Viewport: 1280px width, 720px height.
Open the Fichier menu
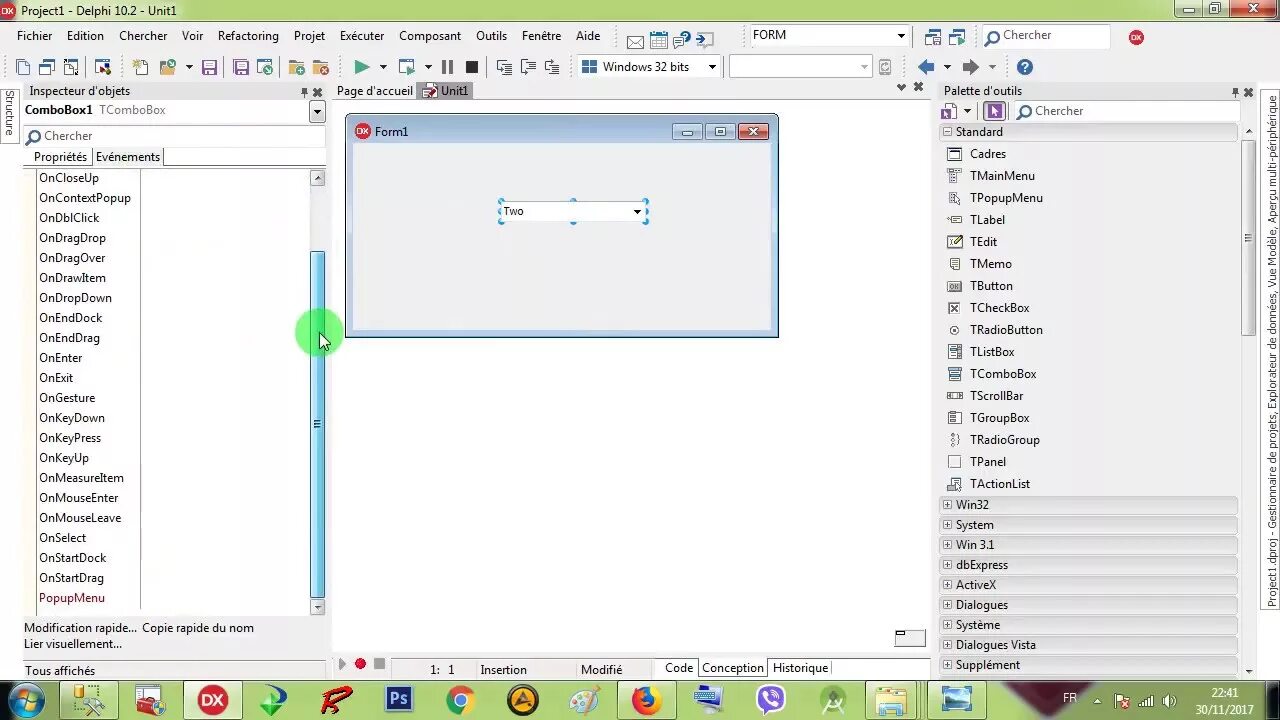[x=34, y=36]
